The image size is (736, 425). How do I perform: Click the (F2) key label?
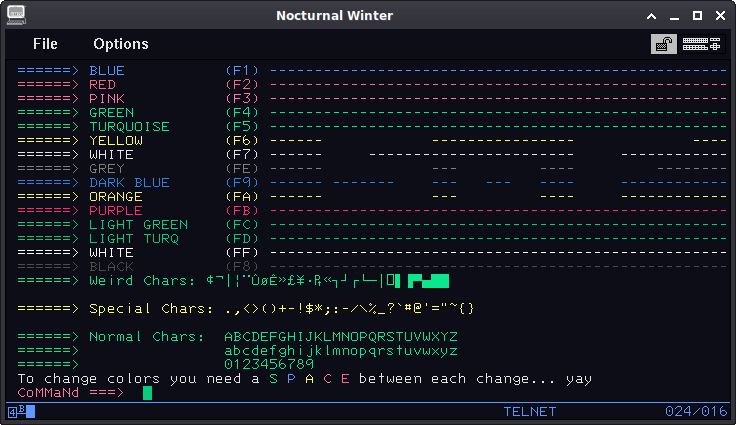(242, 85)
